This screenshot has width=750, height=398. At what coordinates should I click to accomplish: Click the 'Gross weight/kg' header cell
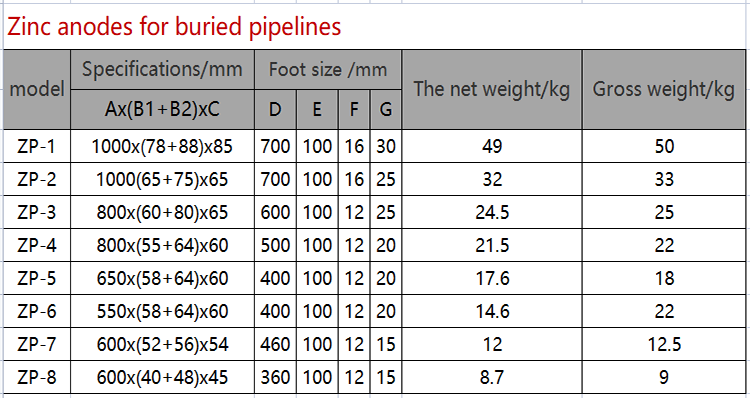pos(664,89)
